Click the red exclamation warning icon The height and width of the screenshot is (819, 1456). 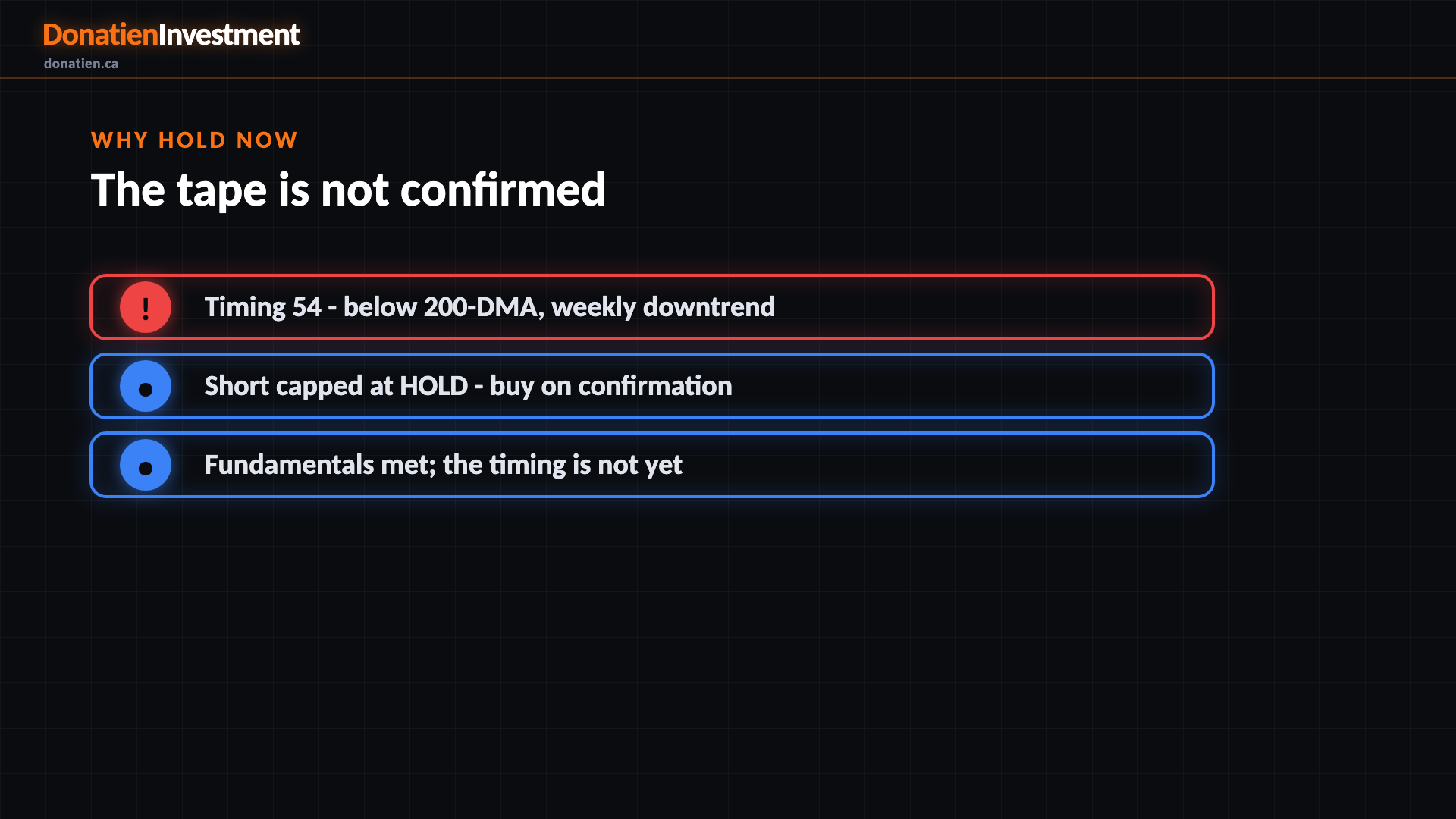click(146, 307)
